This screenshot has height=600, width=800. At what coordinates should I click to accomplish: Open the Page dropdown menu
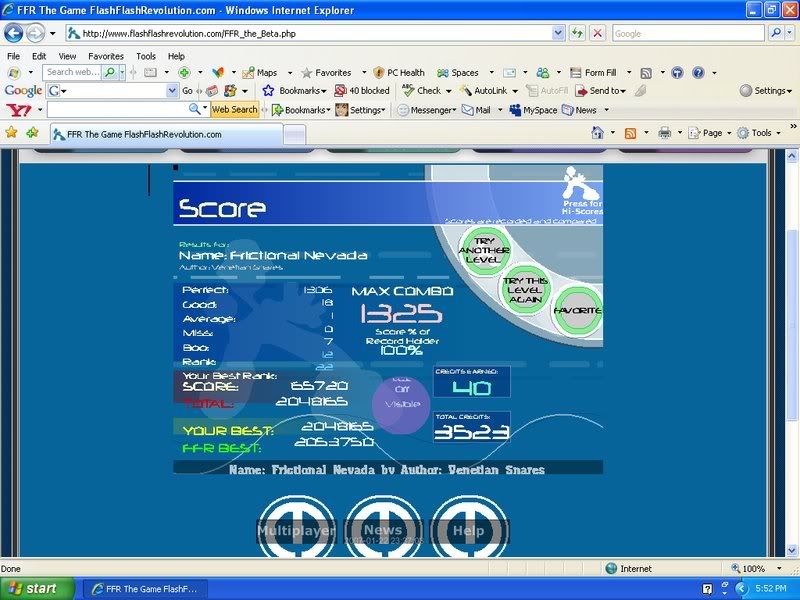(712, 132)
